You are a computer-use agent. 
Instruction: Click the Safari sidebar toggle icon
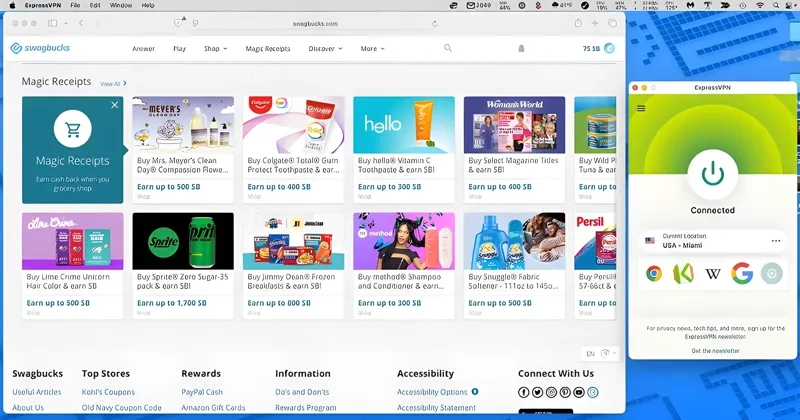pyautogui.click(x=53, y=23)
